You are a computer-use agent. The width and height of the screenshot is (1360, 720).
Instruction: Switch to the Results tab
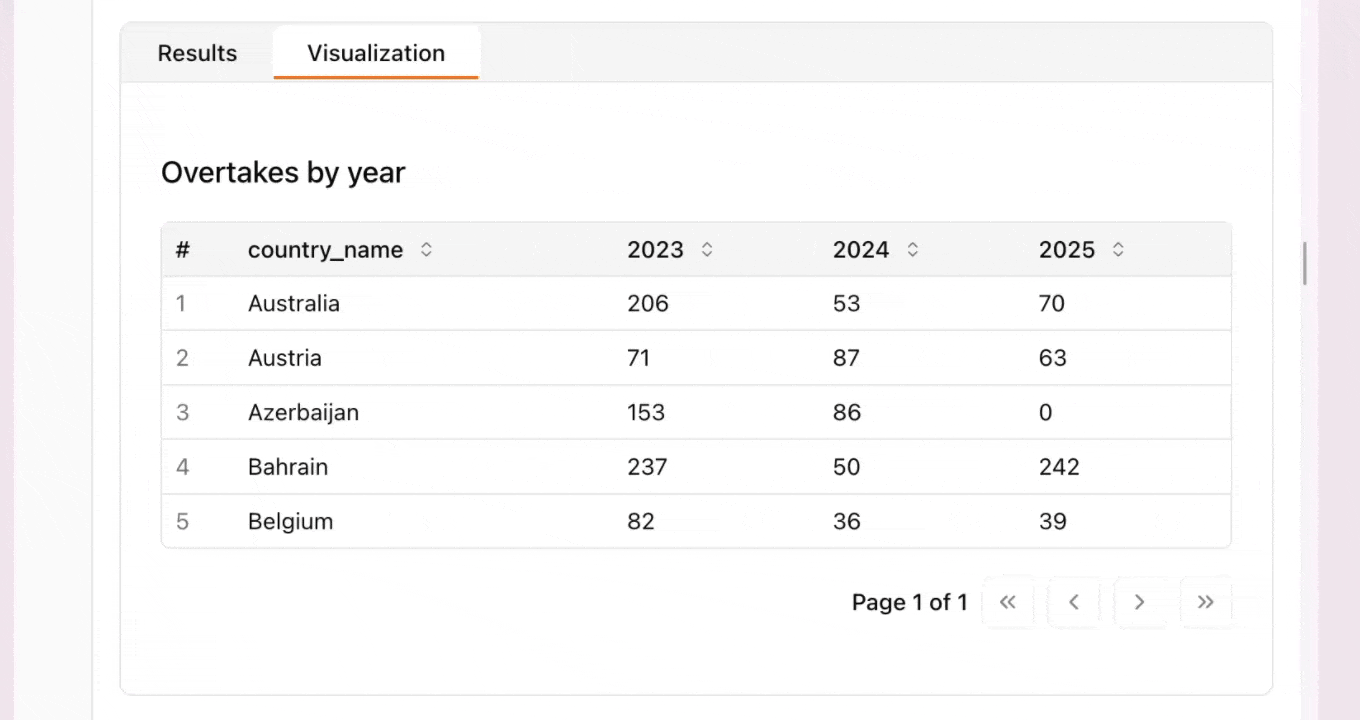pyautogui.click(x=196, y=52)
